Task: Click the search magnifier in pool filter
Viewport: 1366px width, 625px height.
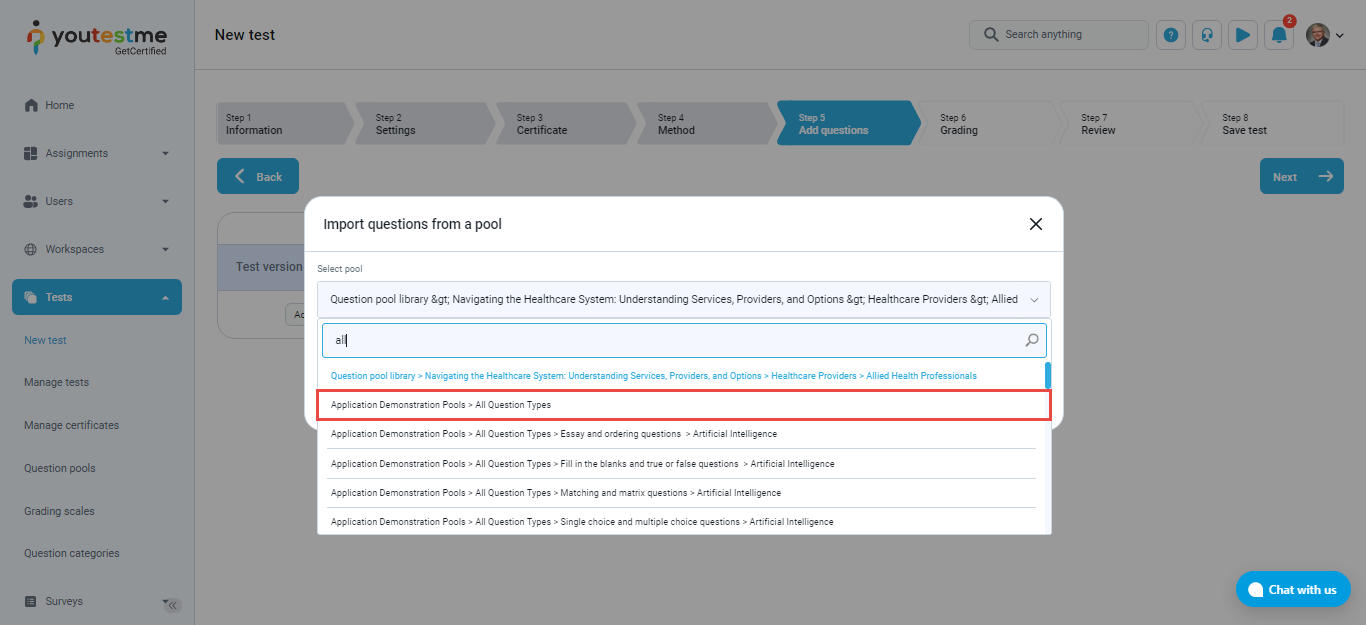Action: tap(1032, 341)
